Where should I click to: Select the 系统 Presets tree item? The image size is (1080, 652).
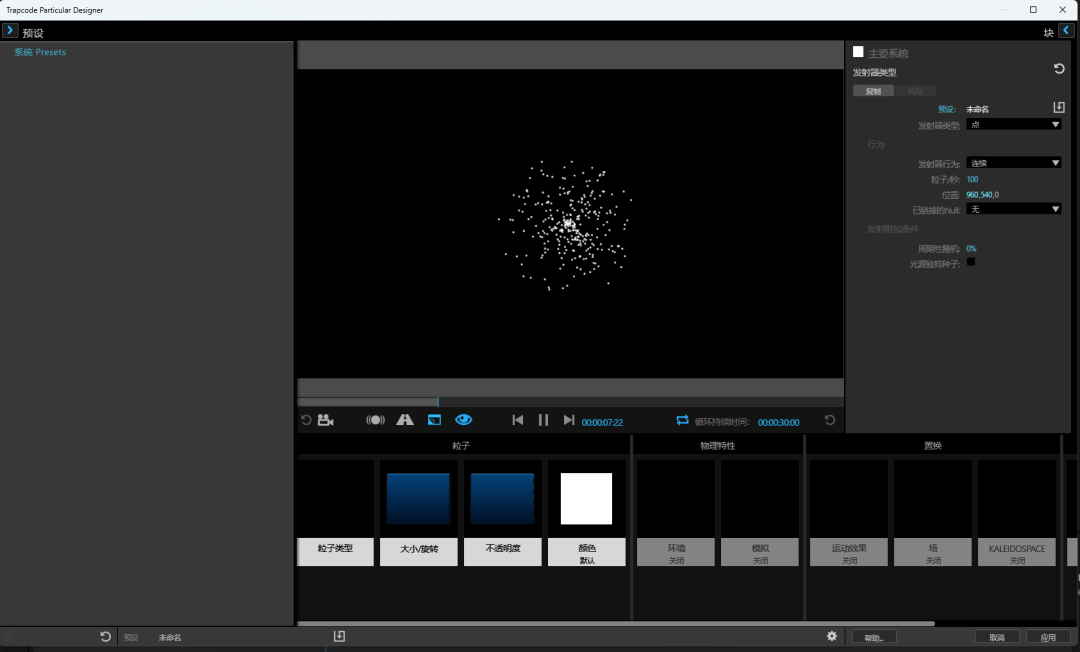[40, 52]
